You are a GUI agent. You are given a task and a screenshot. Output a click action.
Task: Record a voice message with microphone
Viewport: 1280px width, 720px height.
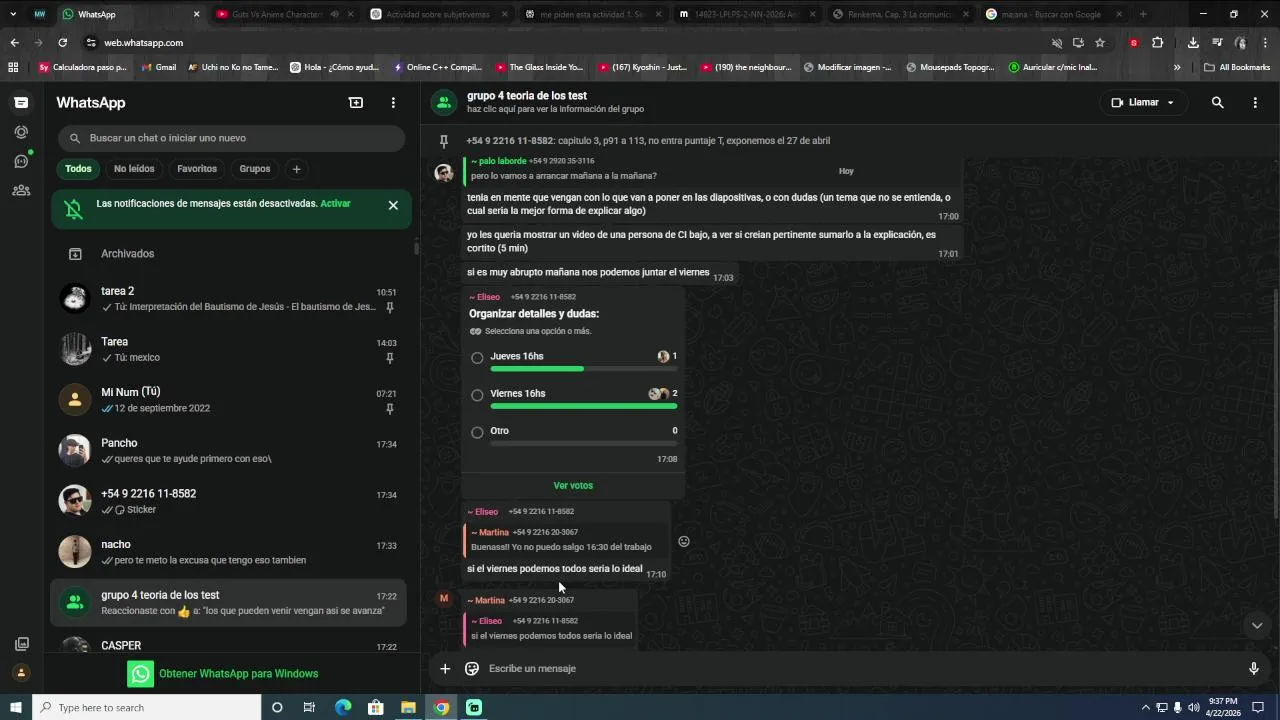tap(1254, 668)
